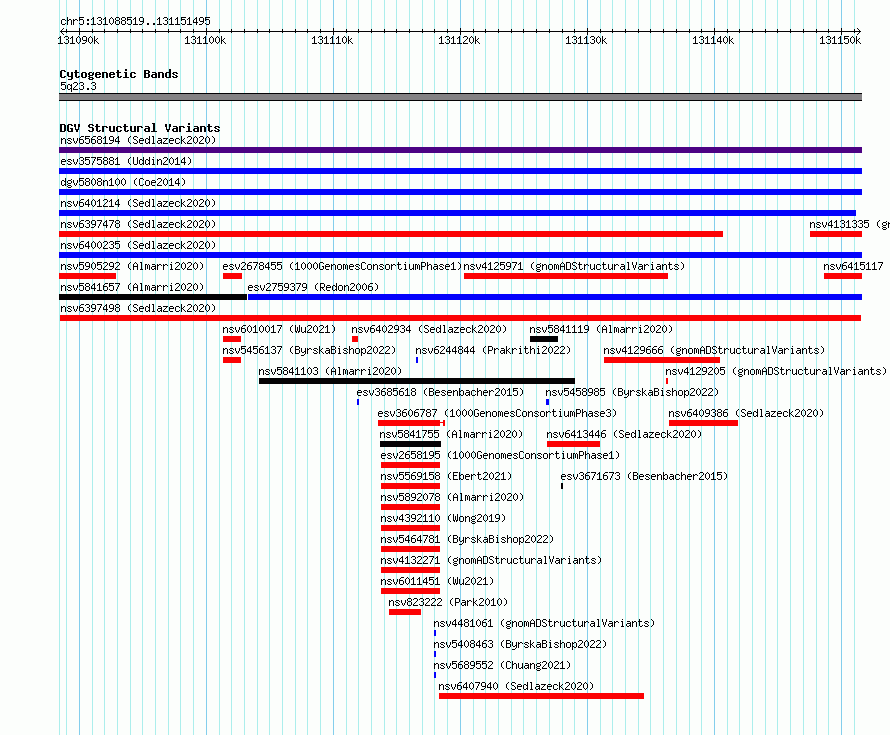Click nsv6397498 (Sedlazeck2020) label

point(138,308)
